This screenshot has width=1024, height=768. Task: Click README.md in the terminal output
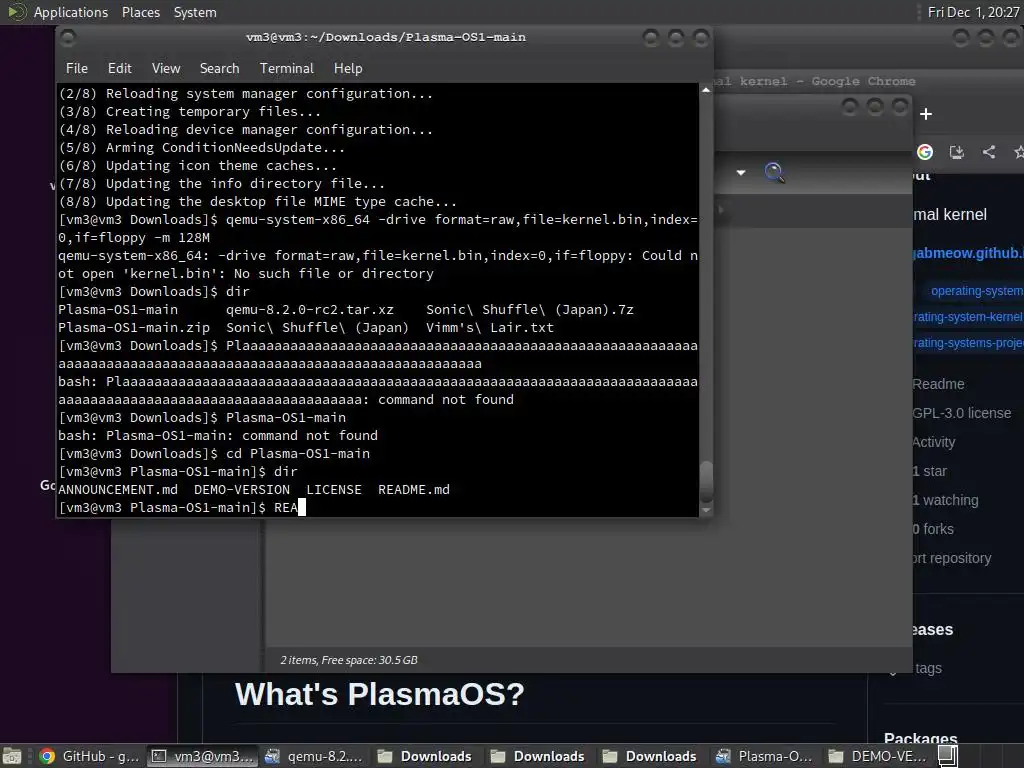tap(414, 490)
